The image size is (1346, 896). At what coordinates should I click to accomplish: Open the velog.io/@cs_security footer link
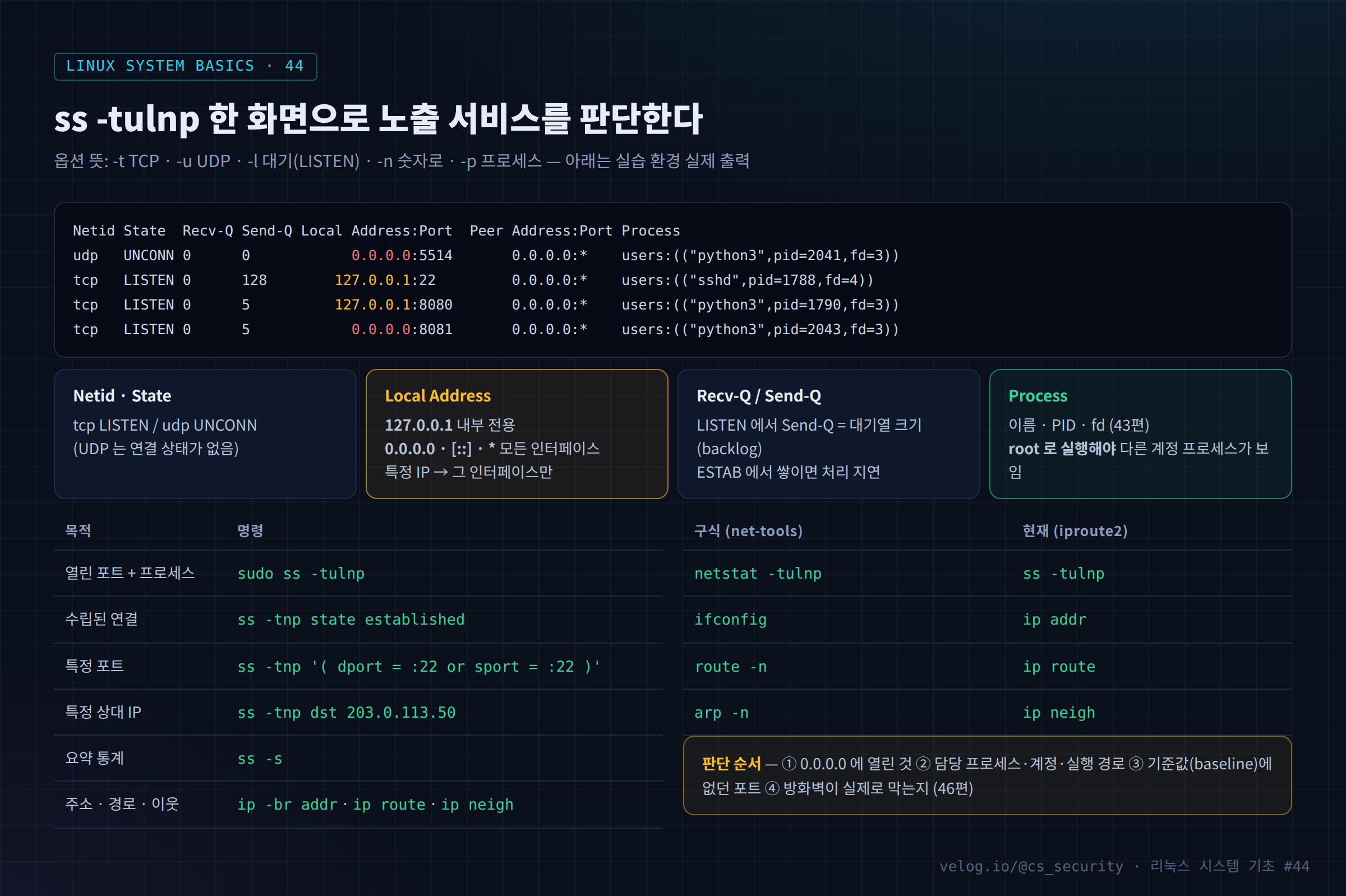(1031, 866)
